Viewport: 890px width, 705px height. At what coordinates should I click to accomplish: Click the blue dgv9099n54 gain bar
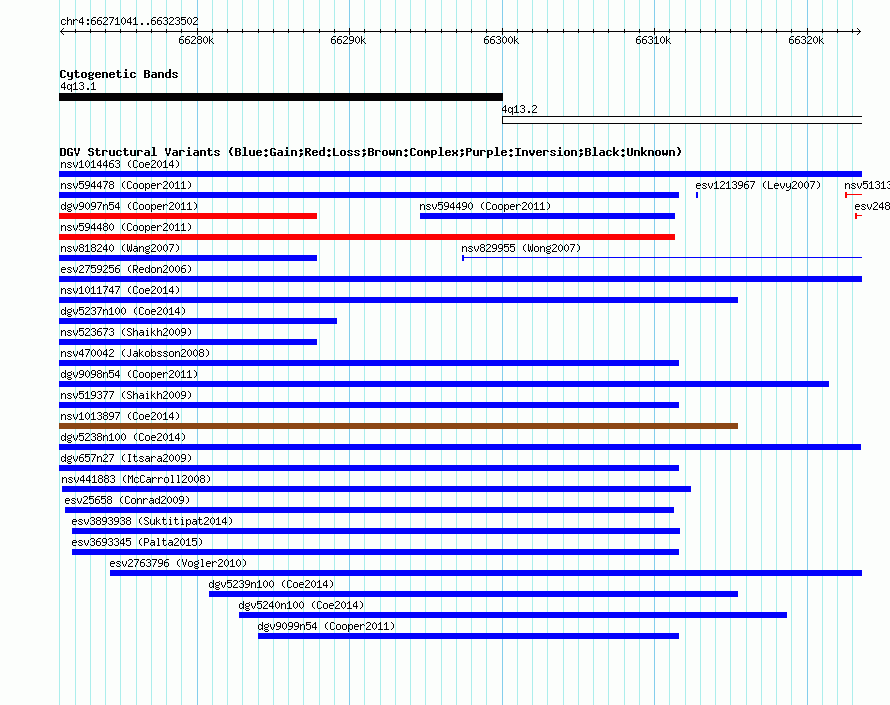pos(468,636)
